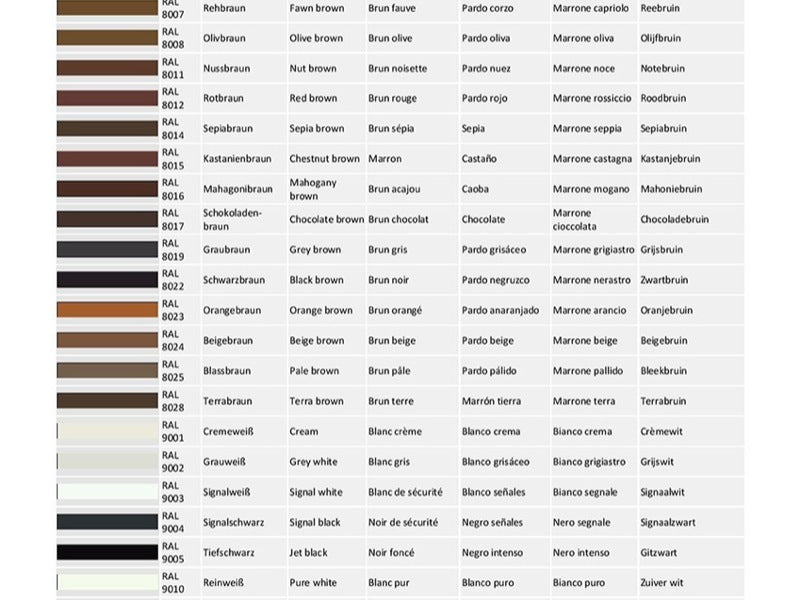Screen dimensions: 800x600
Task: Click the RAL 8008 olive brown swatch
Action: [x=107, y=38]
